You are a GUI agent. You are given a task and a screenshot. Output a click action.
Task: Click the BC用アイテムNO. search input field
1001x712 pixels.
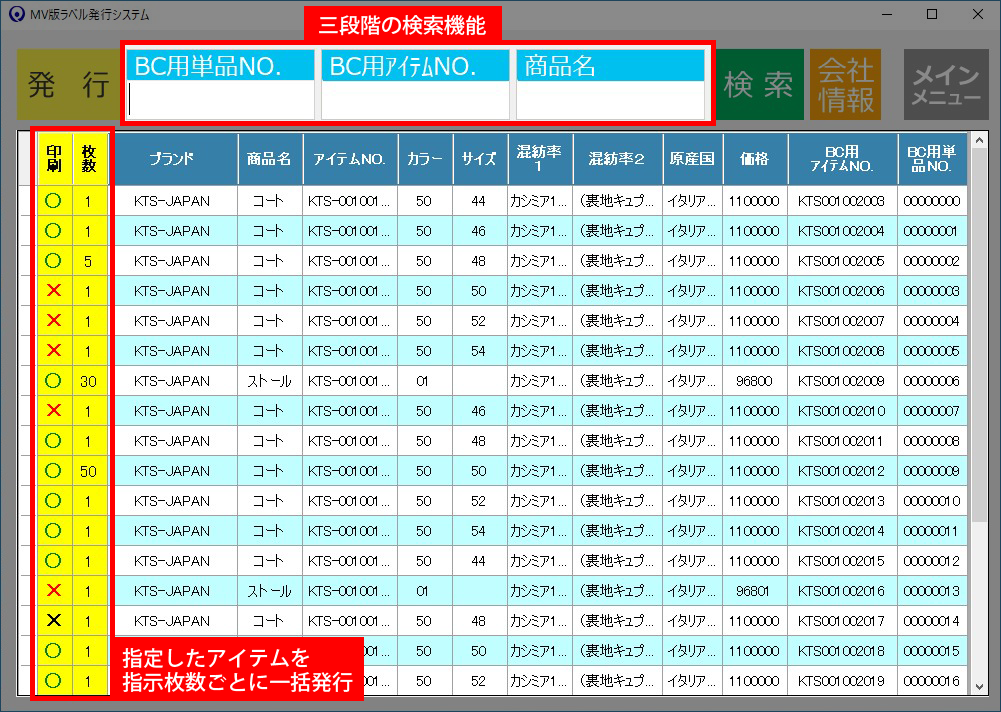click(415, 100)
